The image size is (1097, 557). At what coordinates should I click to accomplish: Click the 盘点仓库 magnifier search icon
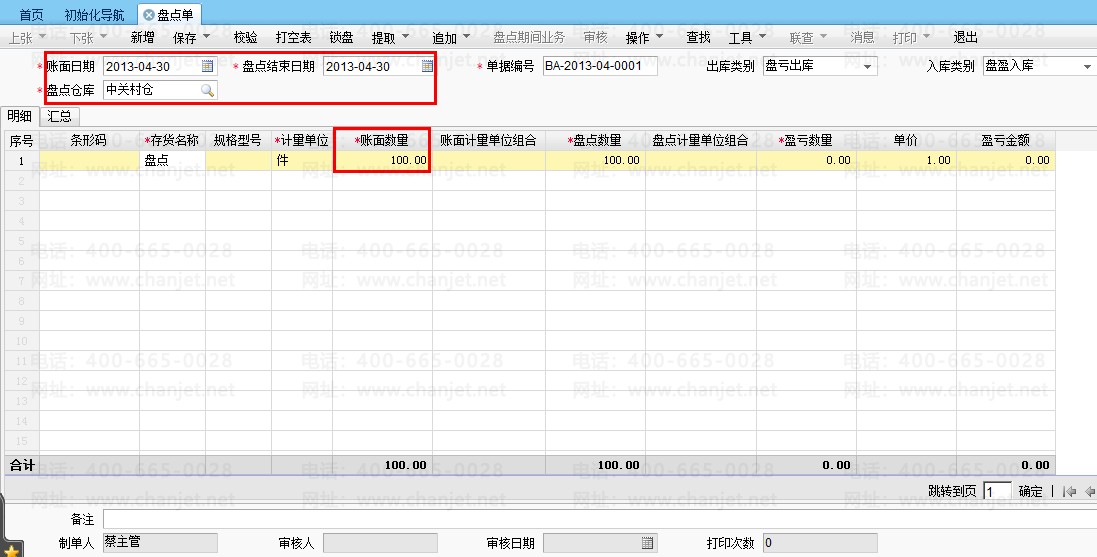[207, 90]
